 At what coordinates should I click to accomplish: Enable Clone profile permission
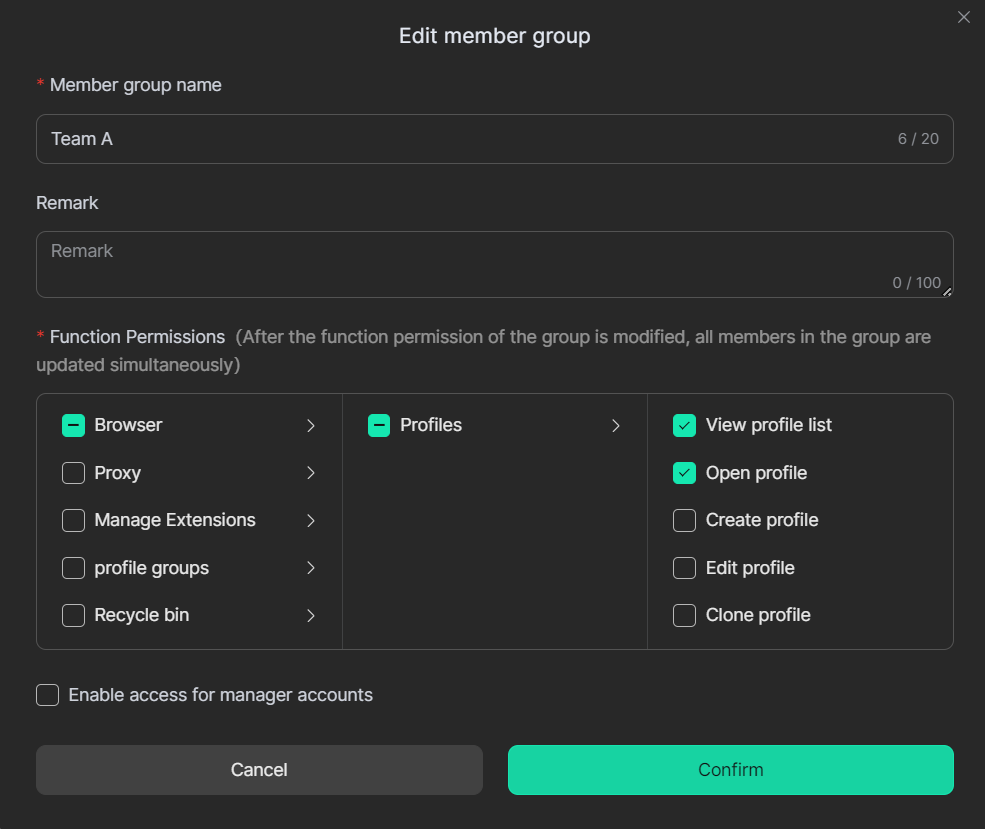[684, 615]
